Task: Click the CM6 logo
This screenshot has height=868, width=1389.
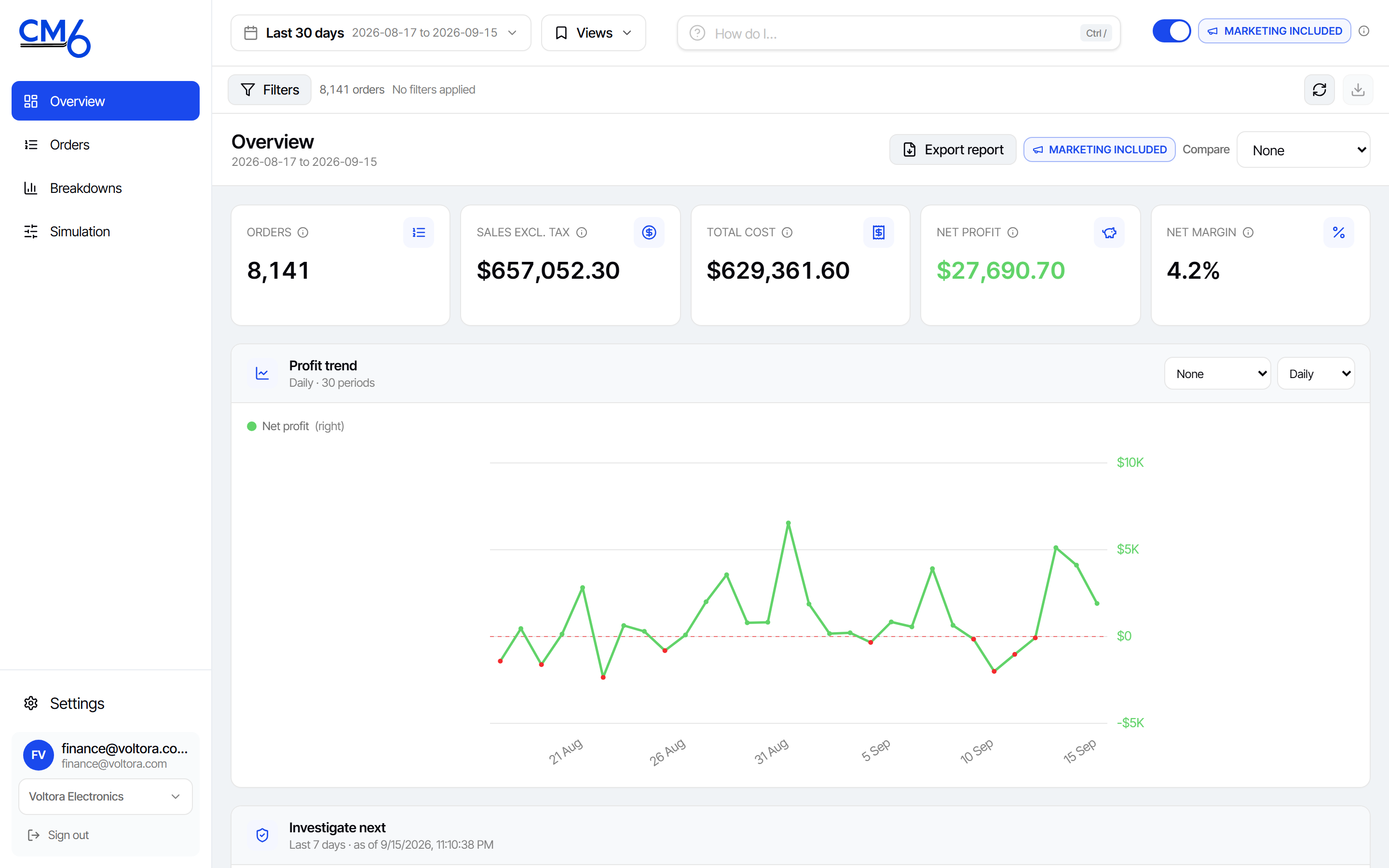Action: 55,38
